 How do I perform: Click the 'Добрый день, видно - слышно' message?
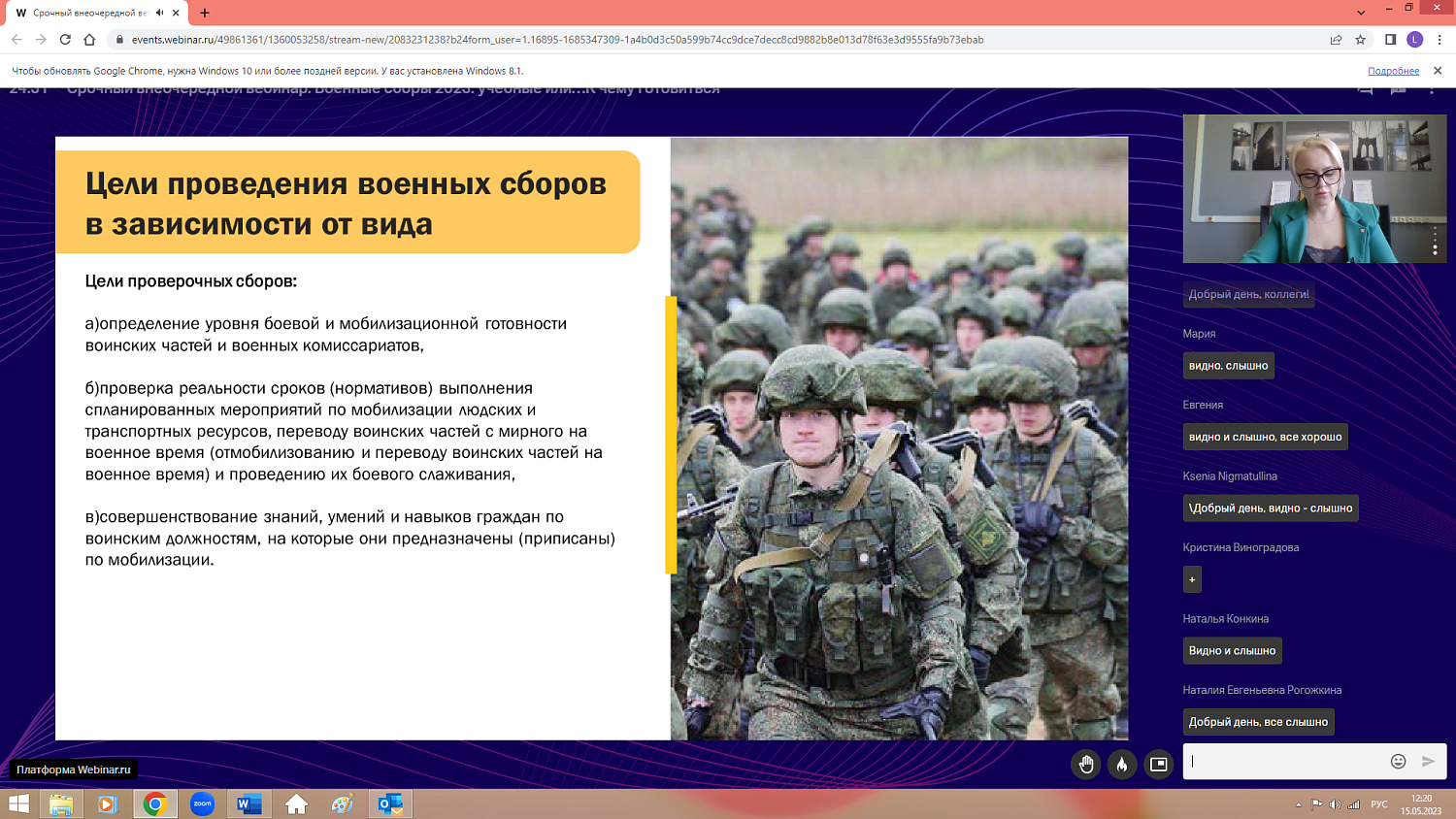1271,508
